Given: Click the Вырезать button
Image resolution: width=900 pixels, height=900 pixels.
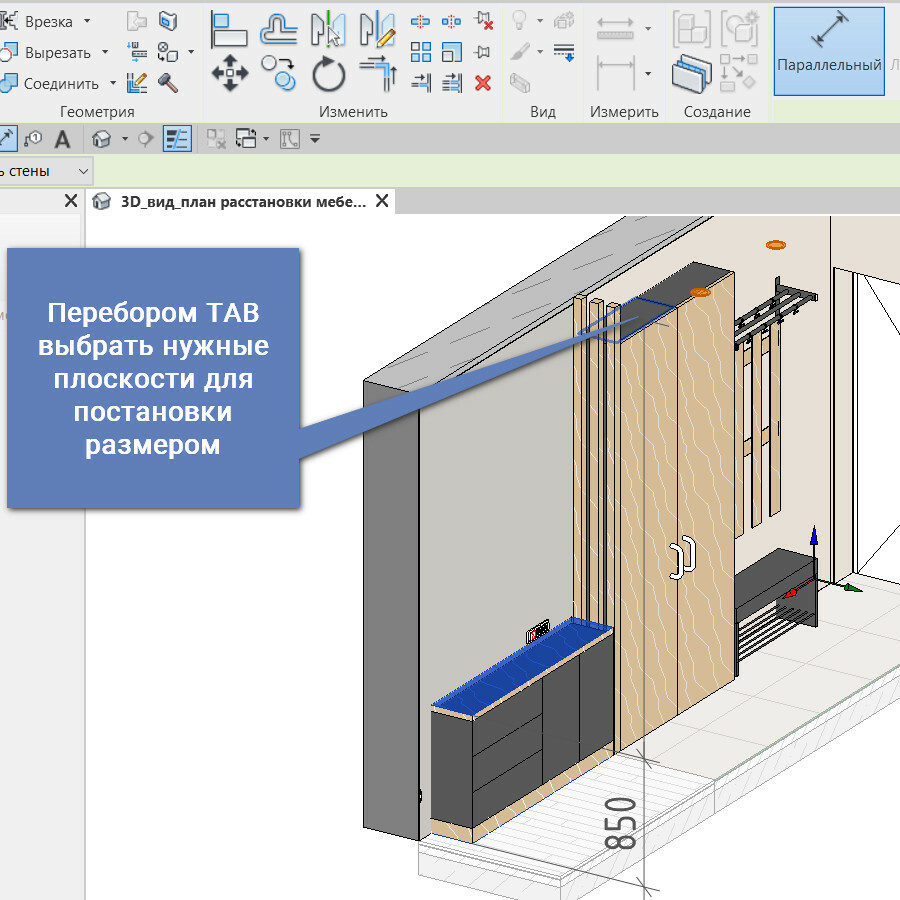Looking at the screenshot, I should tap(46, 53).
